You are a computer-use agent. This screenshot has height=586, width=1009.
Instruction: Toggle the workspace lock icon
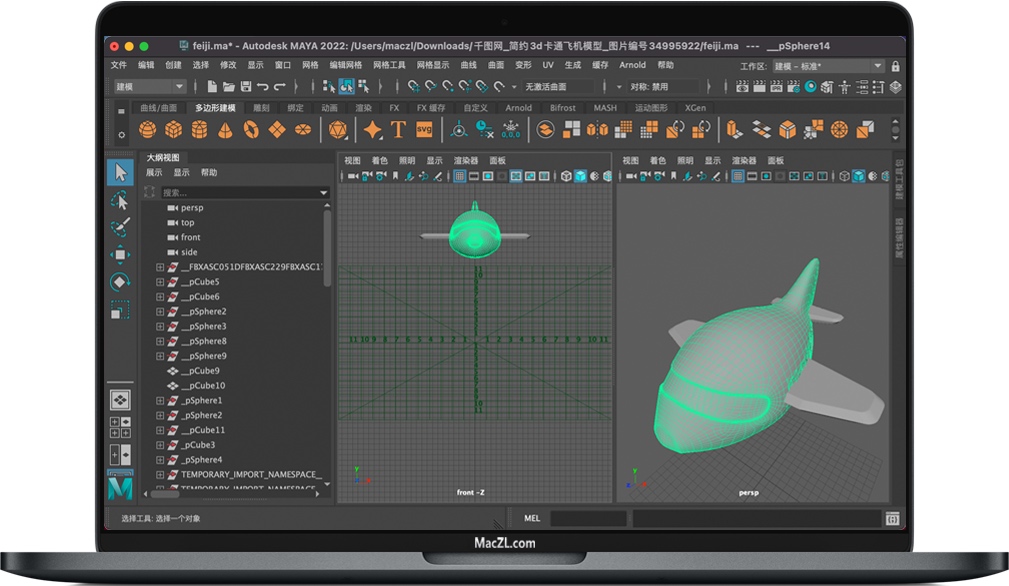click(x=894, y=66)
